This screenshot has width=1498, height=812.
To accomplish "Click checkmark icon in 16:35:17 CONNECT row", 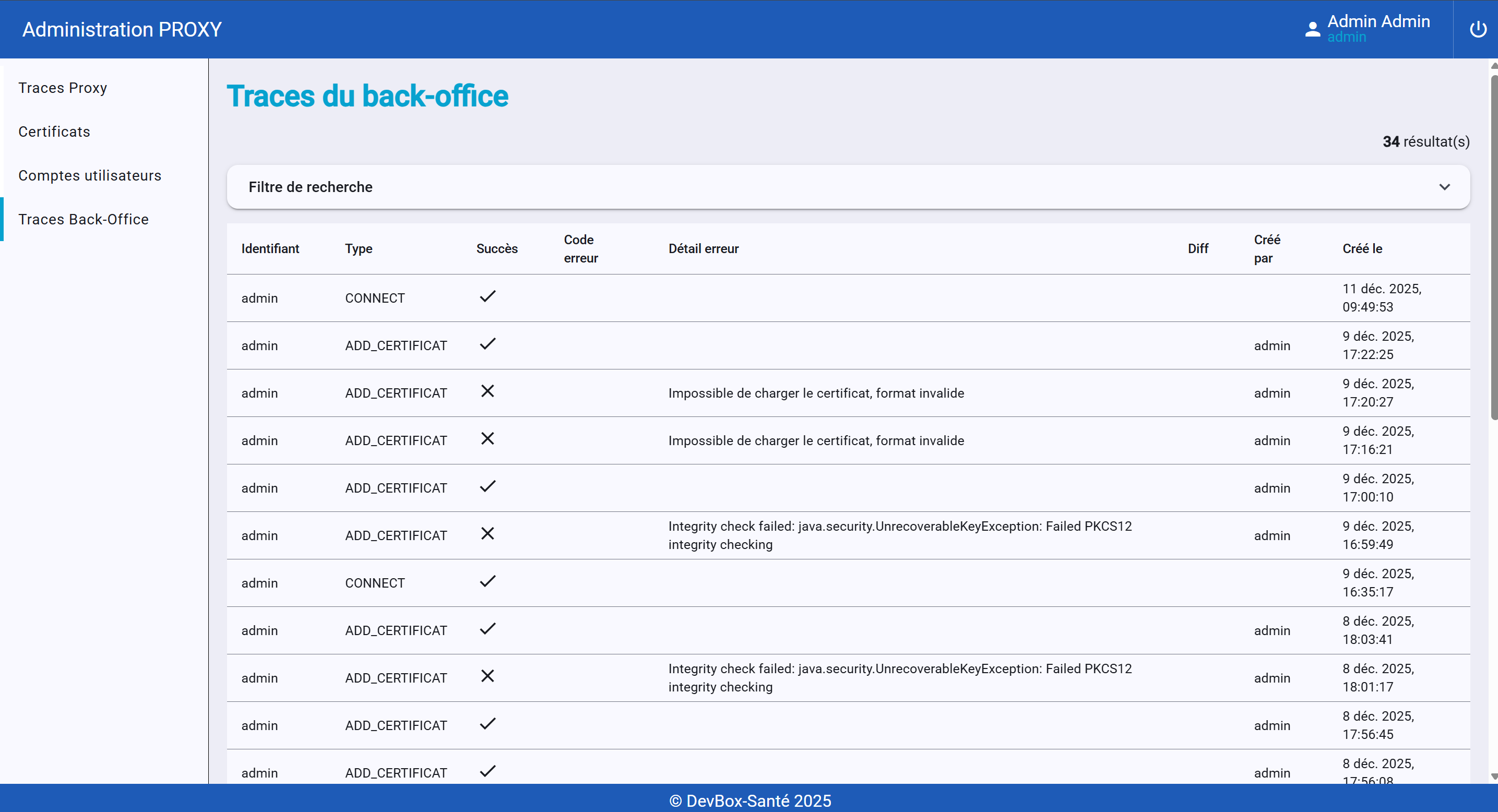I will (x=488, y=581).
